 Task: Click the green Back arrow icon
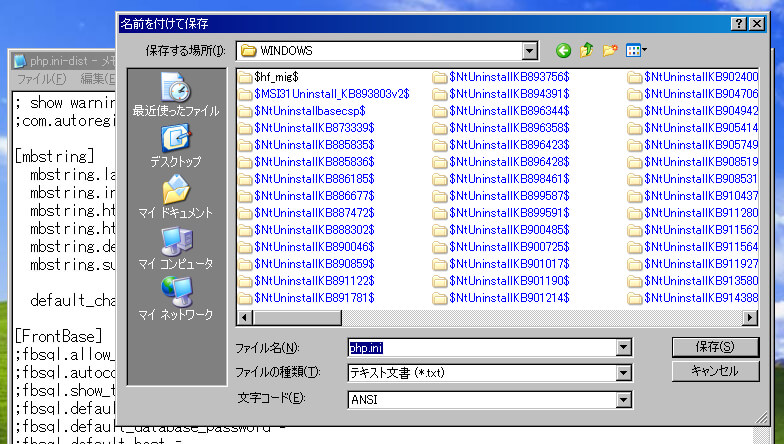coord(563,50)
